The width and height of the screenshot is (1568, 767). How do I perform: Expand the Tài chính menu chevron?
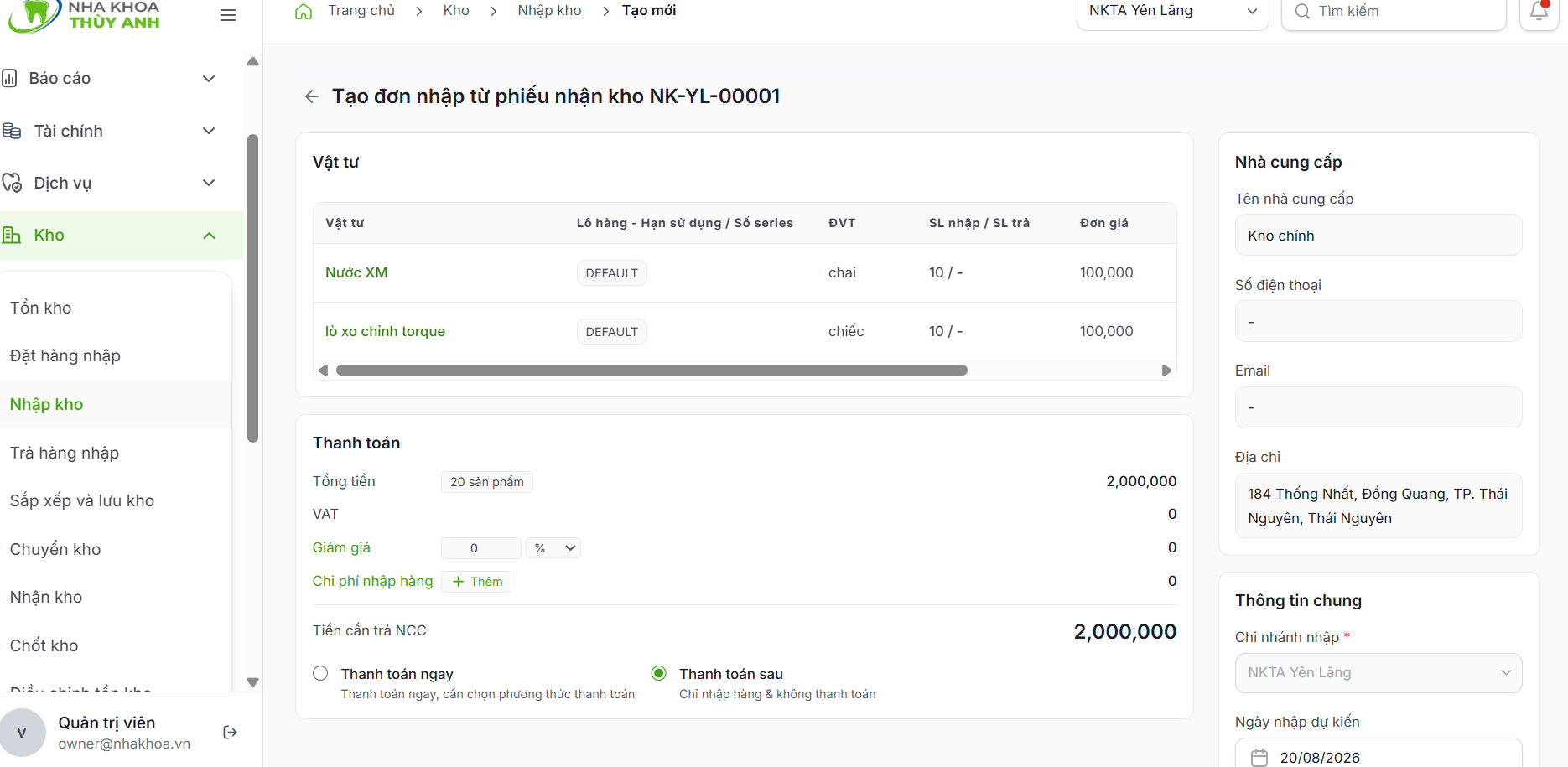pos(209,131)
